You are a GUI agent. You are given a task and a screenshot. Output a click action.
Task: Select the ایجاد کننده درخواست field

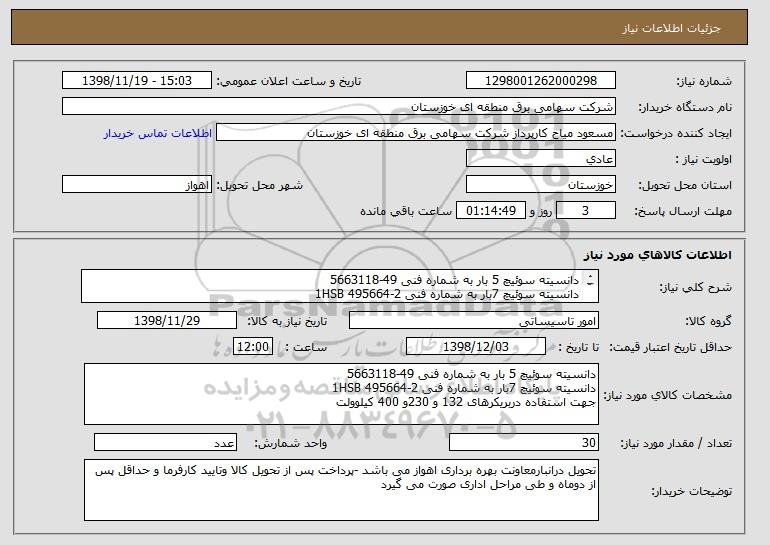coord(416,133)
